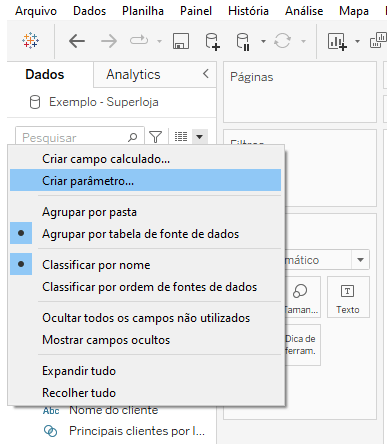Click the New Data Source icon
Screen dimensions: 387x444
(212, 41)
